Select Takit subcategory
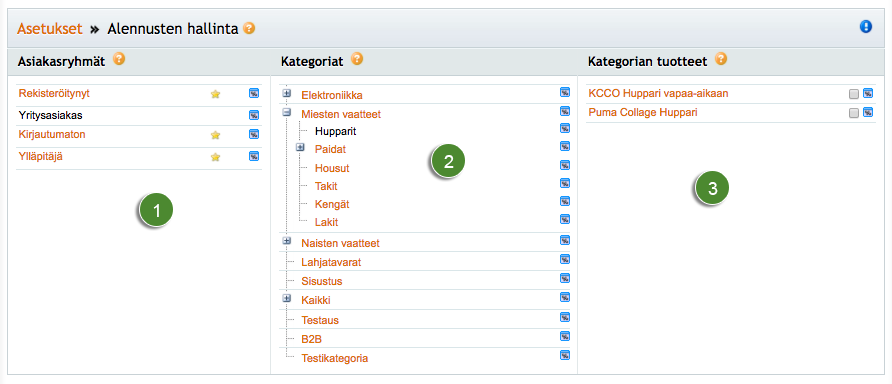The height and width of the screenshot is (384, 892). click(x=326, y=186)
